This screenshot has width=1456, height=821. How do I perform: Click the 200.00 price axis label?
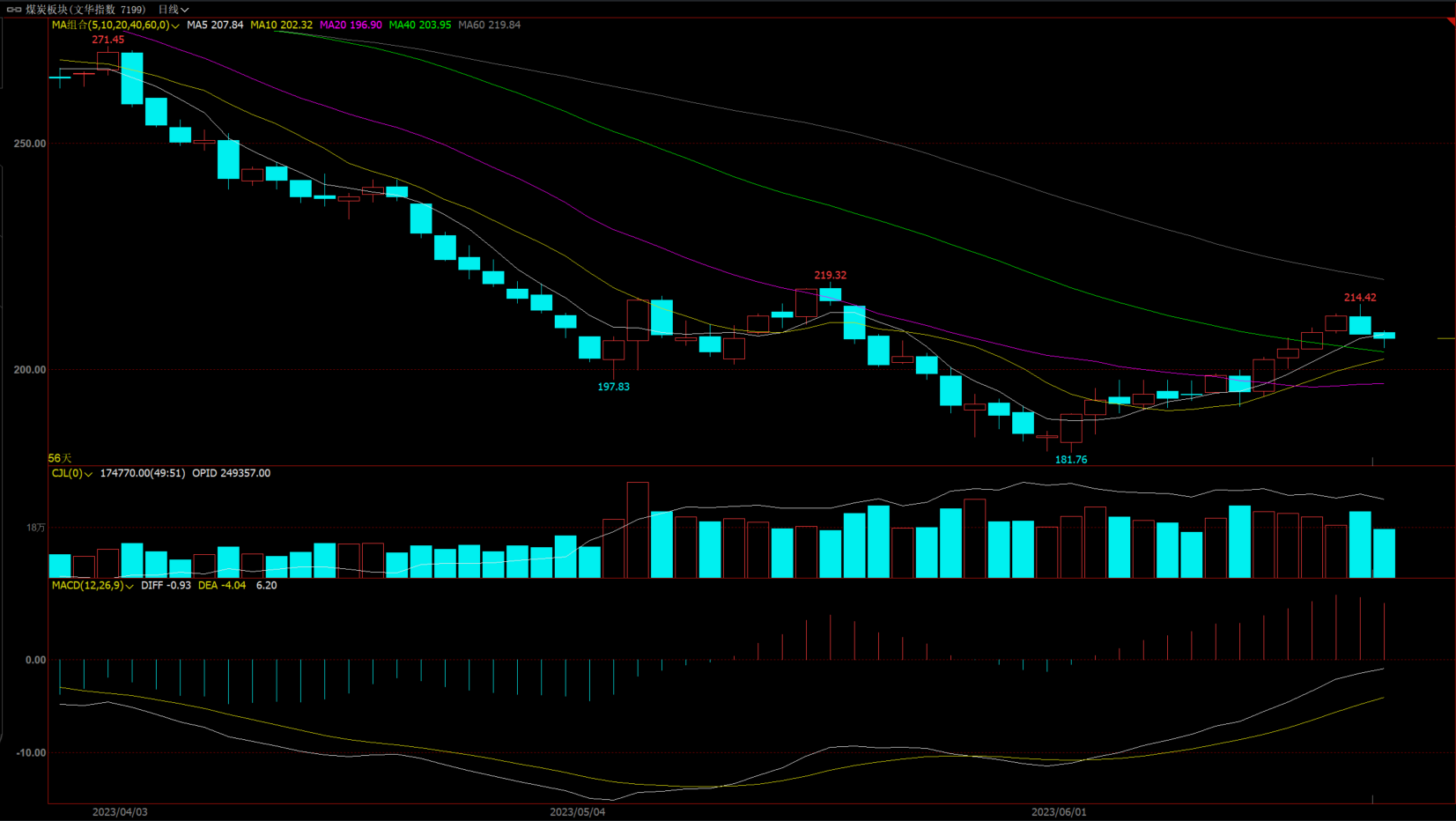[30, 370]
